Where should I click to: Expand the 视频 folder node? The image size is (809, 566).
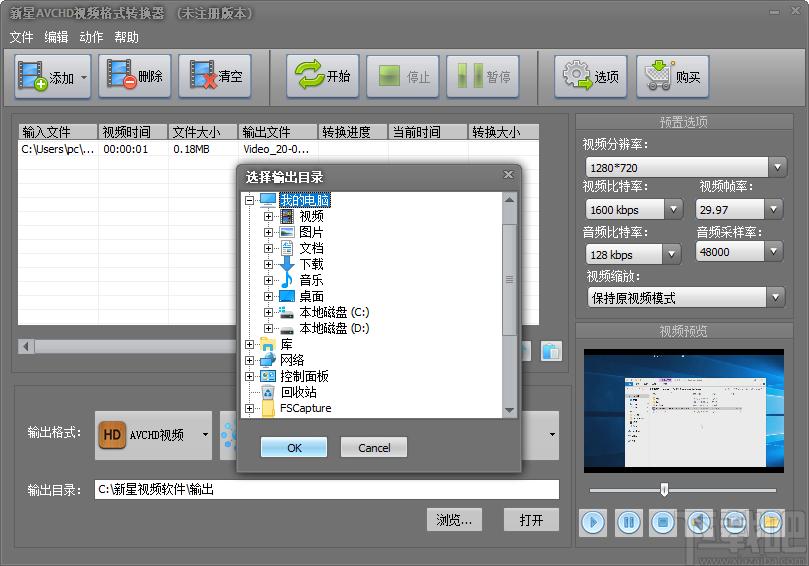[x=268, y=216]
